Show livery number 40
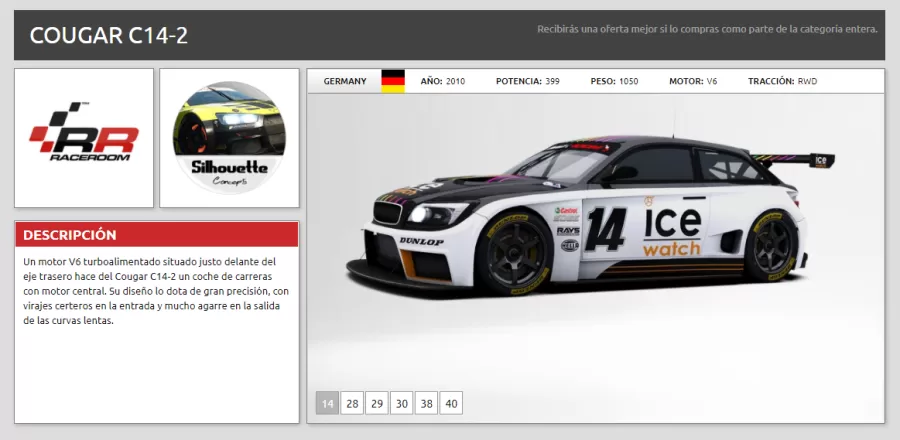The height and width of the screenshot is (440, 900). 451,403
